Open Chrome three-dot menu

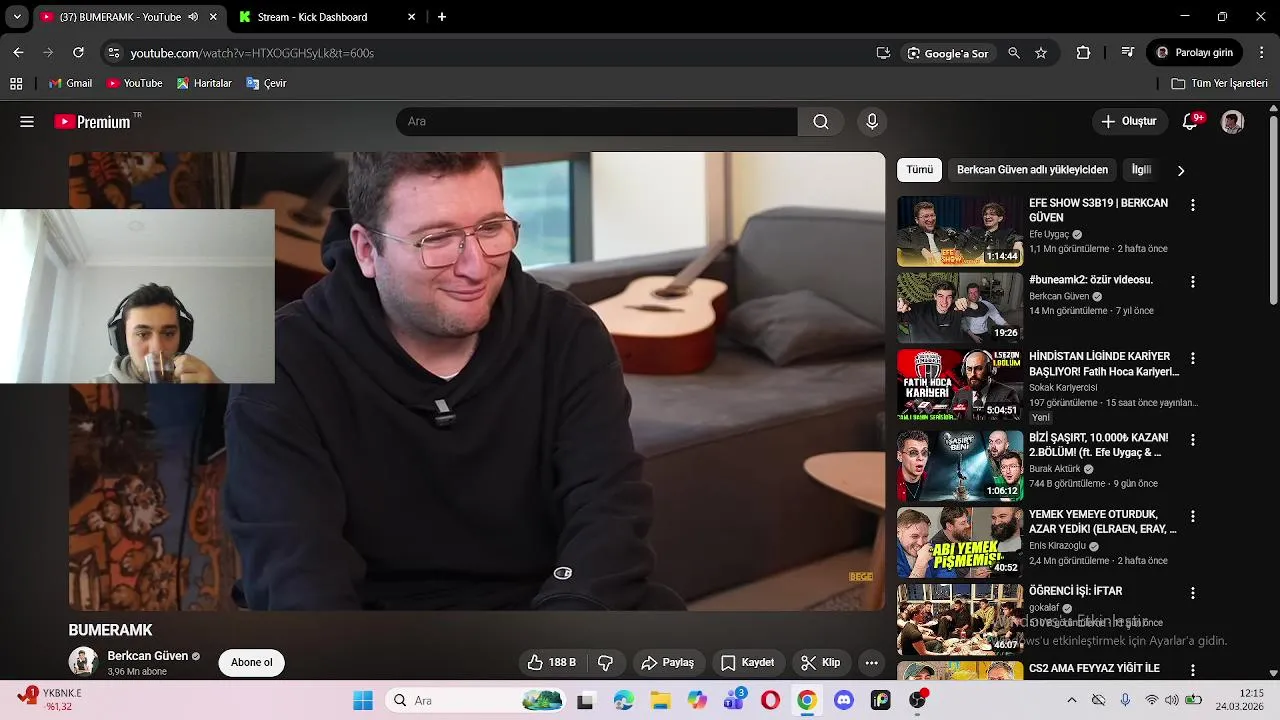tap(1262, 53)
